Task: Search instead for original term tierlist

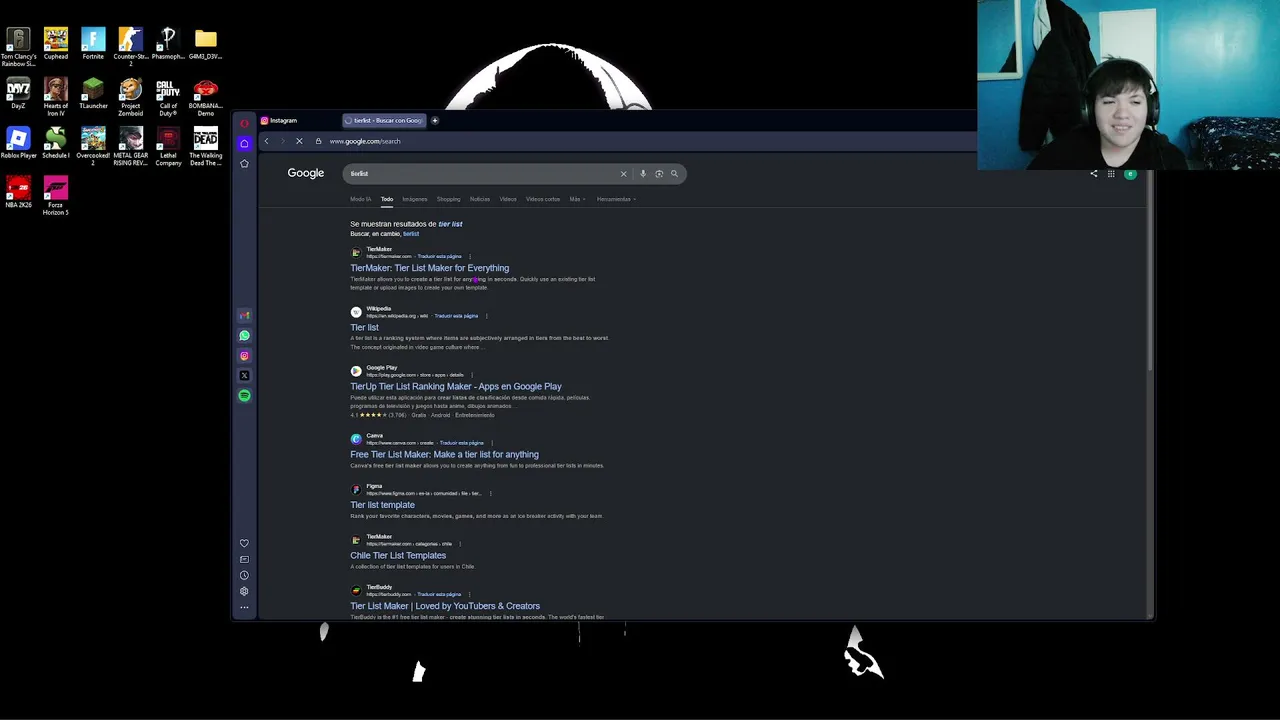Action: (411, 234)
